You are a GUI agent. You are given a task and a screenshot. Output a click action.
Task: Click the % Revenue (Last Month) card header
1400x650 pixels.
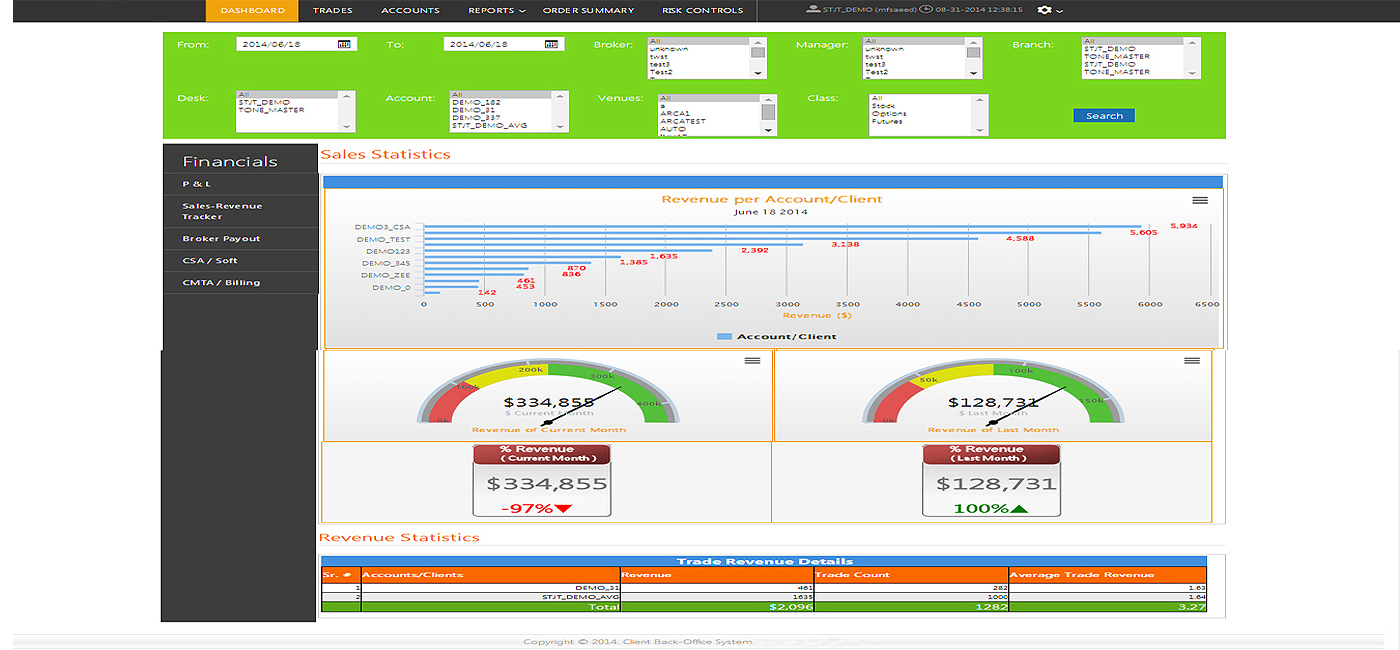pyautogui.click(x=991, y=454)
